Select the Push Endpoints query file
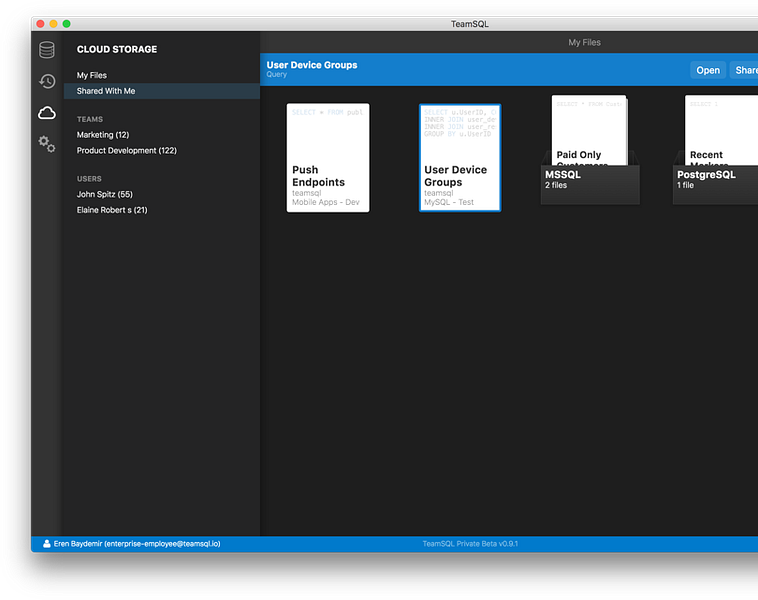The height and width of the screenshot is (600, 758). 328,158
